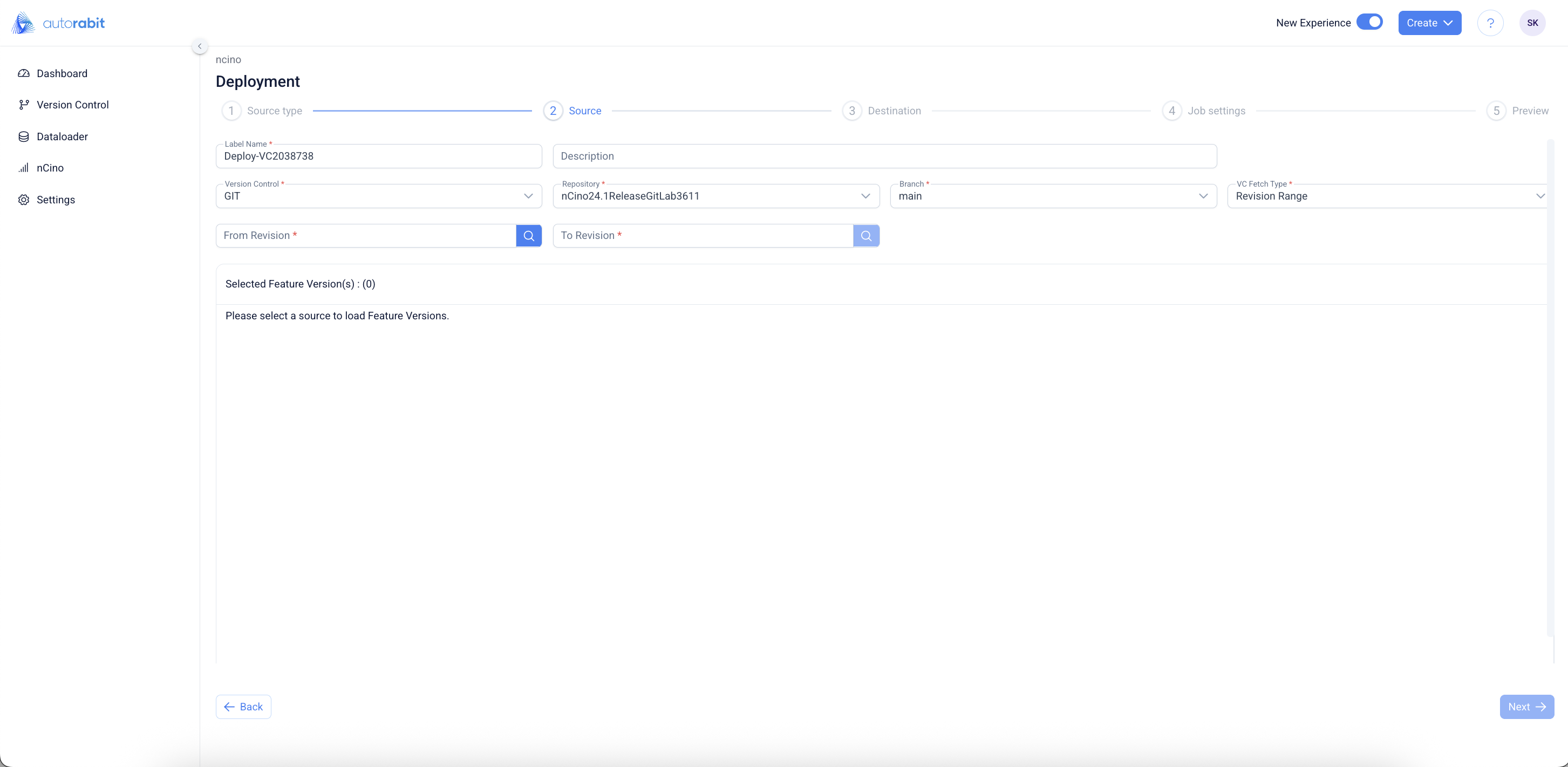1568x767 pixels.
Task: Open Settings via the gear icon
Action: click(x=24, y=200)
